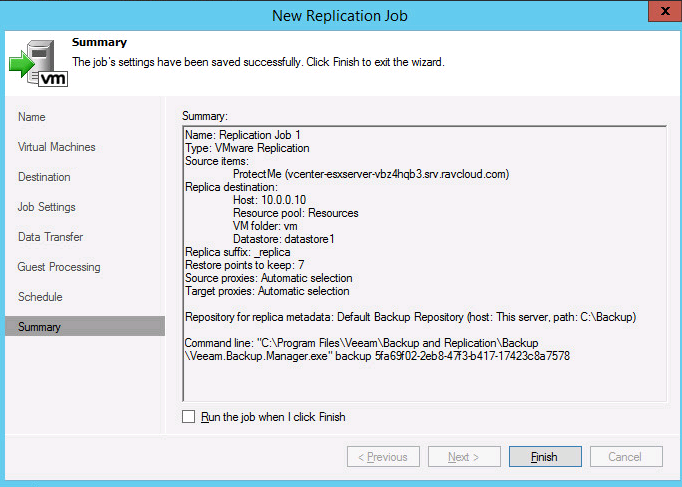
Task: Click the highlighted Summary step in sidebar
Action: point(40,327)
